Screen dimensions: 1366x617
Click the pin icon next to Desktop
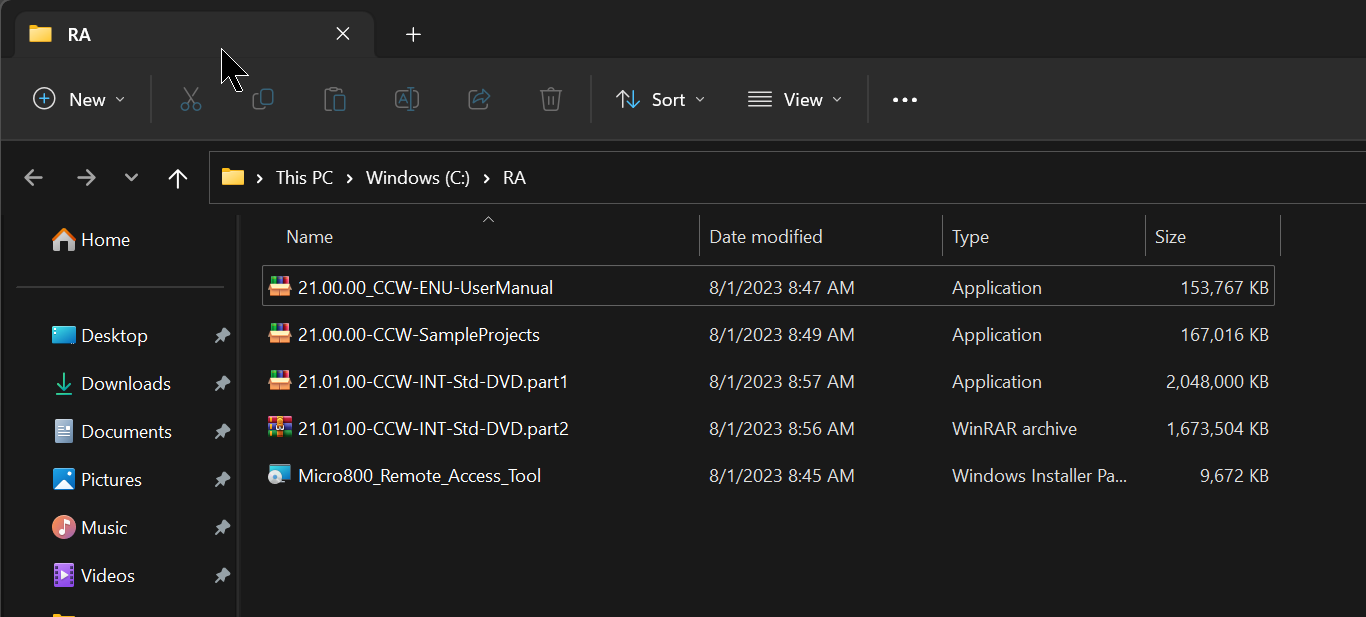(x=222, y=336)
